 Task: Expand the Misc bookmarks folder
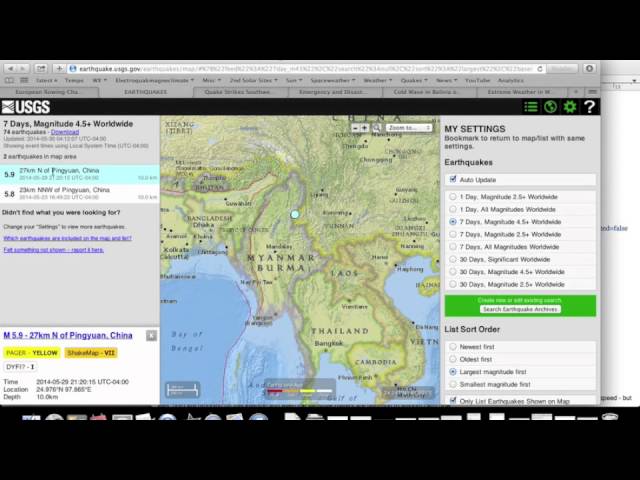point(211,80)
